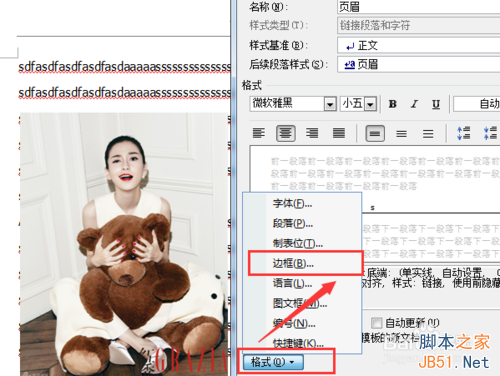500x376 pixels.
Task: Align paragraph text left
Action: click(x=259, y=133)
